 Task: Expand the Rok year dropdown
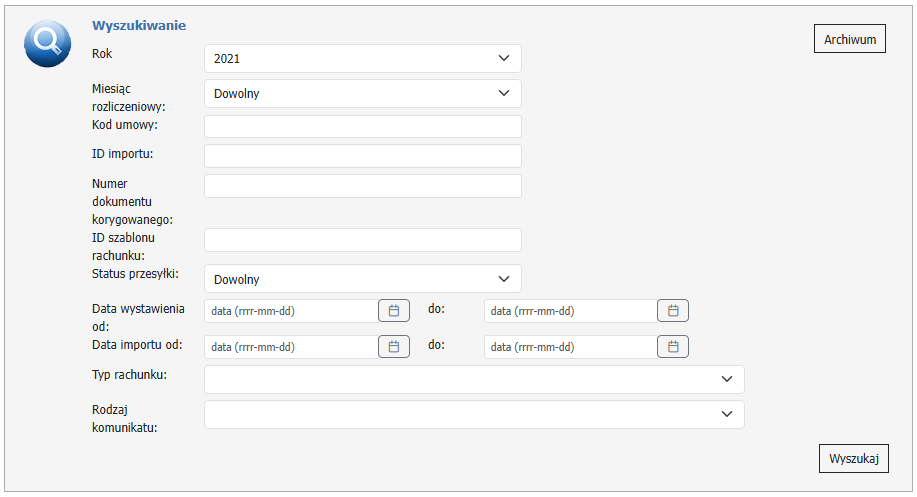pos(362,58)
